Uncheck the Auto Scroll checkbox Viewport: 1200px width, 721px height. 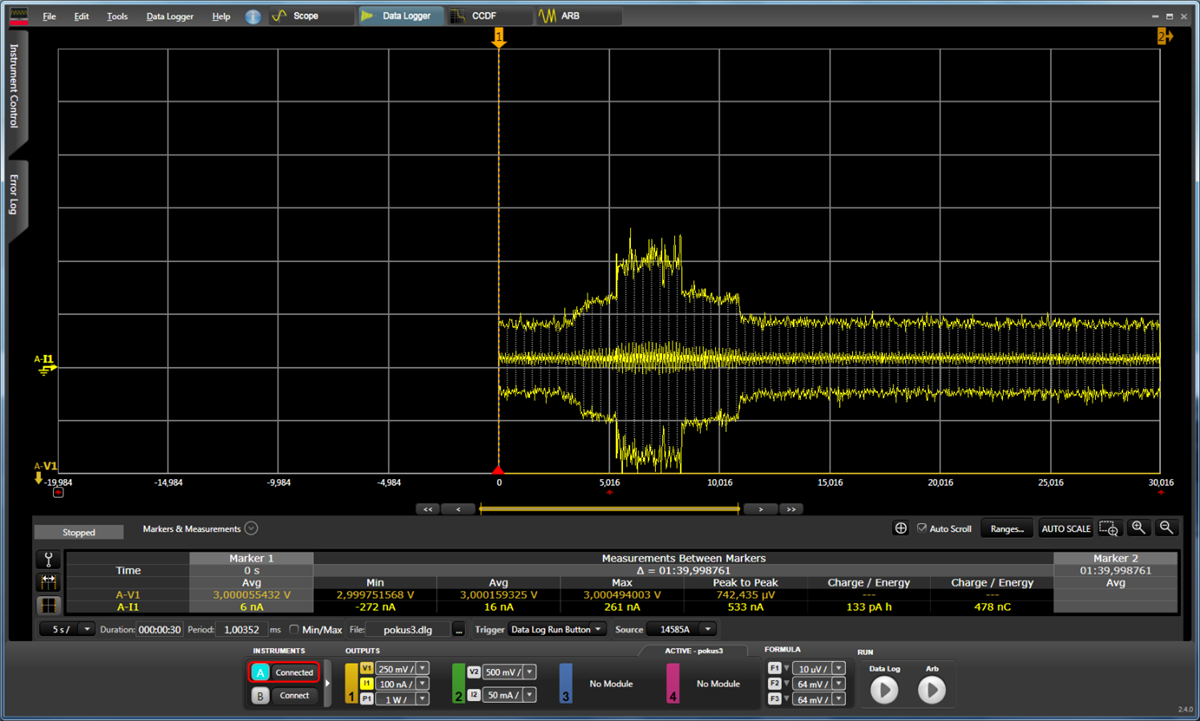coord(922,528)
